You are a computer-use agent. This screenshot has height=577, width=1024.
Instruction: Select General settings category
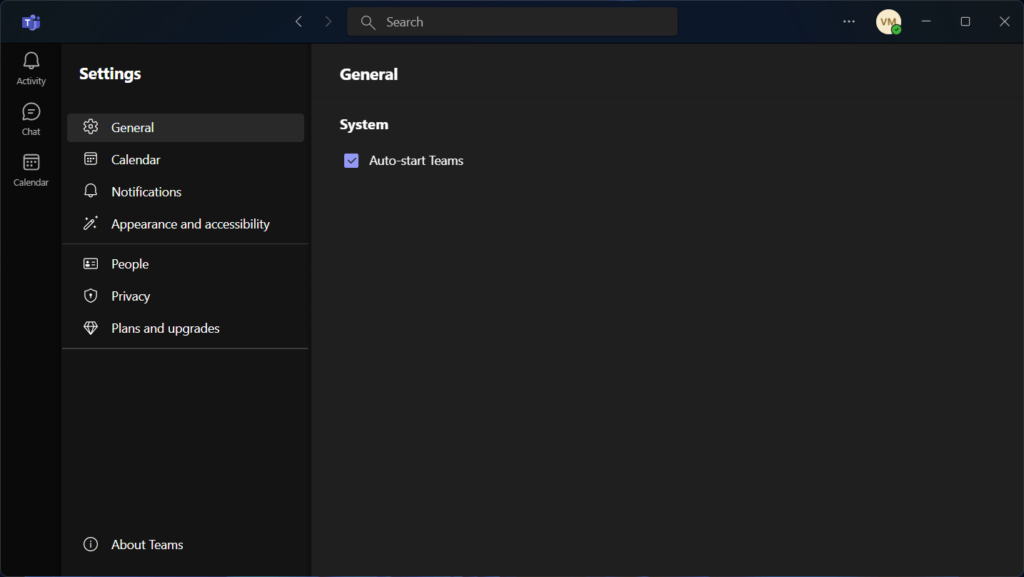(185, 127)
